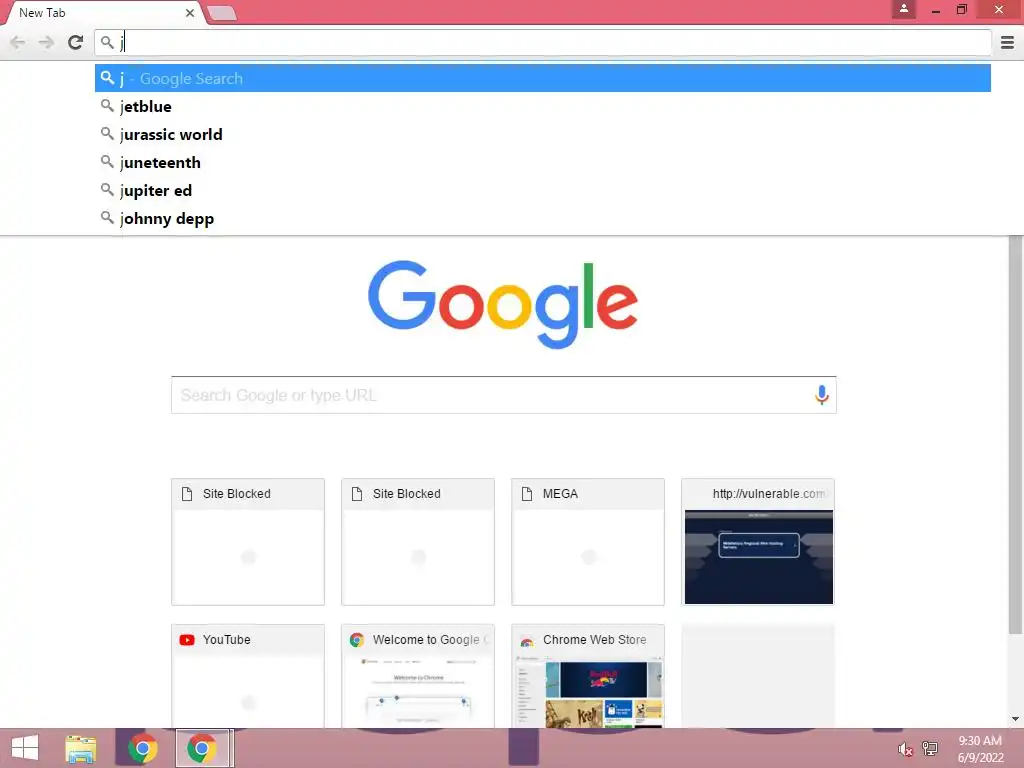
Task: Click the YouTube favicon on its tile
Action: pyautogui.click(x=187, y=640)
